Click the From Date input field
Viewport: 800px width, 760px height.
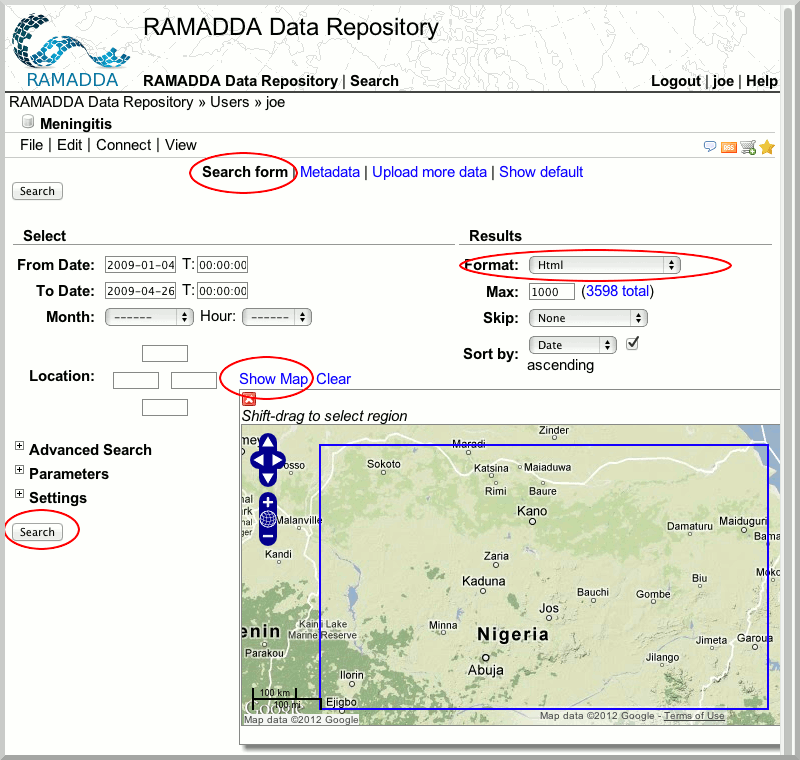point(140,265)
